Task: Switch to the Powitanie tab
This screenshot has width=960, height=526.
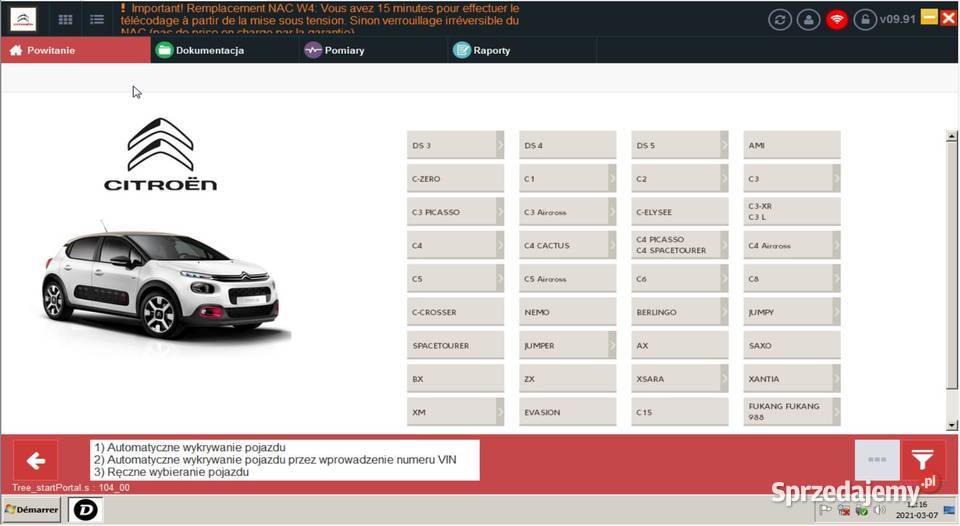Action: pyautogui.click(x=75, y=50)
